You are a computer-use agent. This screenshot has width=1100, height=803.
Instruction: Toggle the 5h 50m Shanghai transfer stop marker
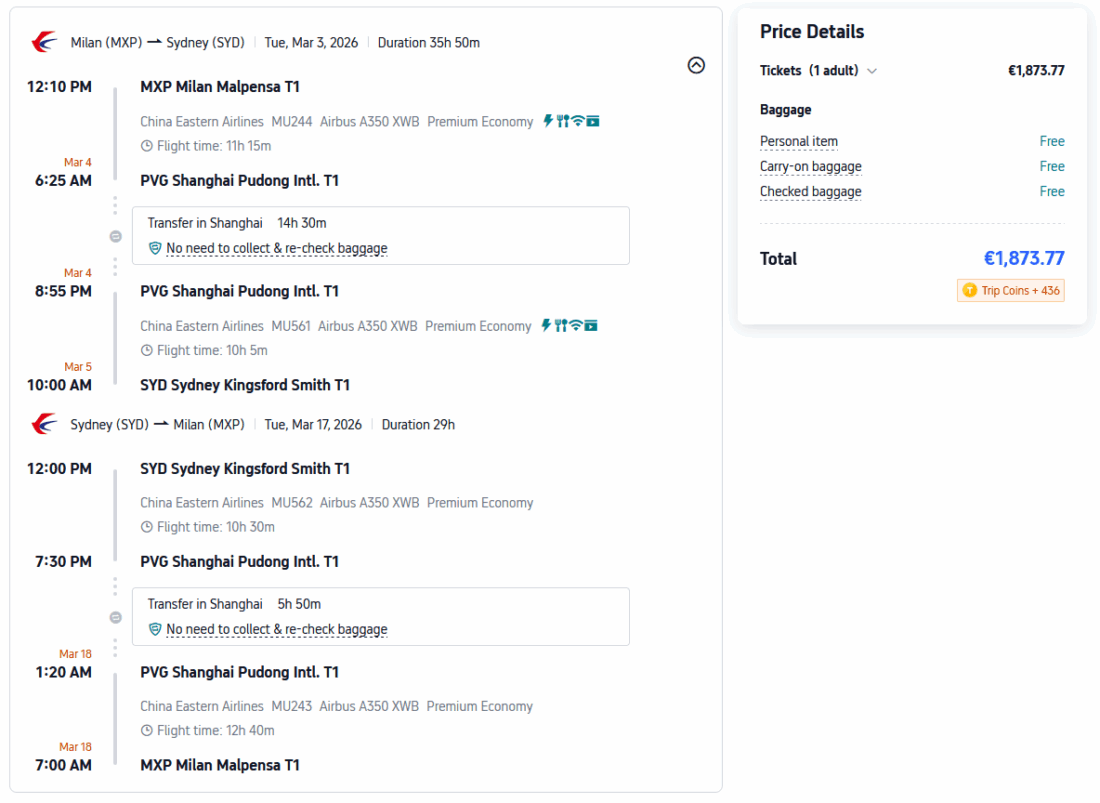(115, 617)
